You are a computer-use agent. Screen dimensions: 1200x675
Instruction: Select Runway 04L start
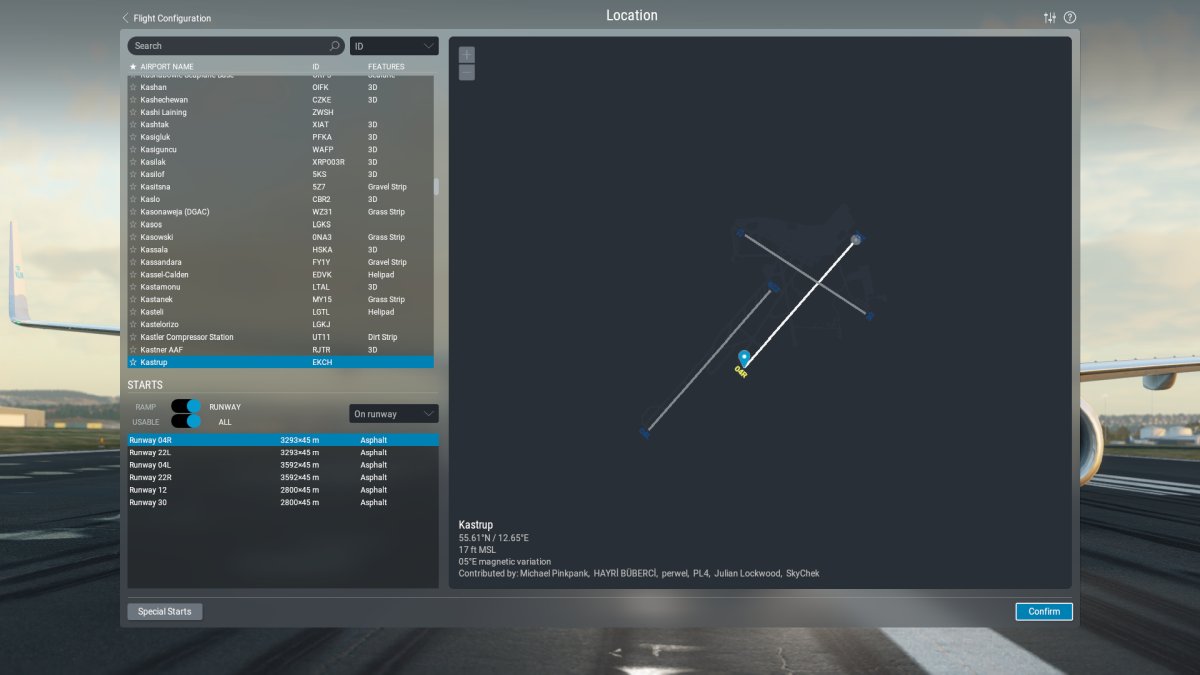click(282, 465)
